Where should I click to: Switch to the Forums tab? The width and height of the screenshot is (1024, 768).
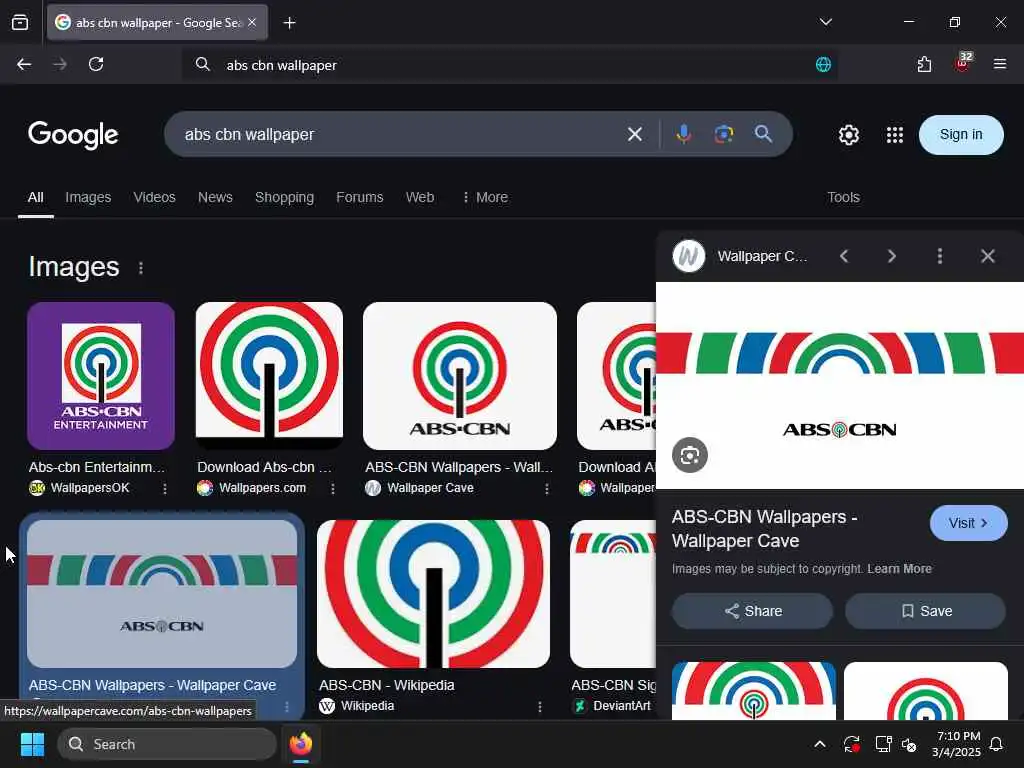(x=359, y=197)
